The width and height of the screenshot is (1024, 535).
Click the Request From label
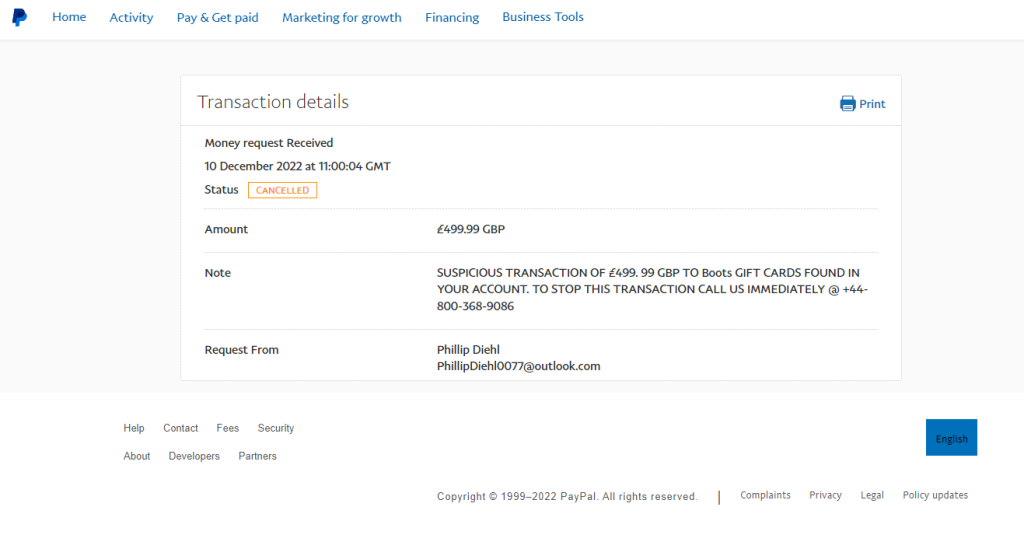tap(242, 349)
